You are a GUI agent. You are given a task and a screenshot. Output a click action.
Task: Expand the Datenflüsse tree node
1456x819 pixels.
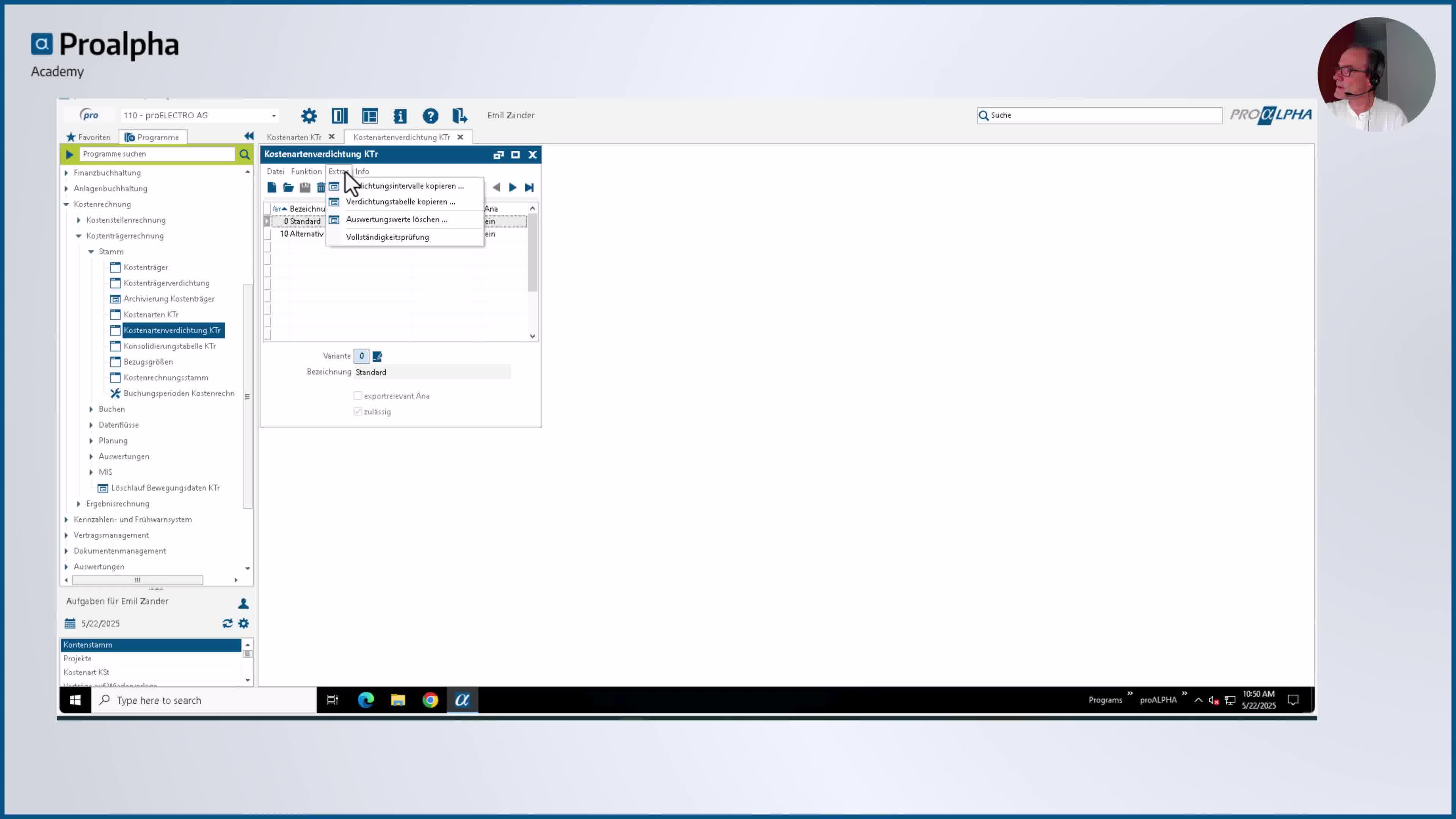[x=91, y=425]
